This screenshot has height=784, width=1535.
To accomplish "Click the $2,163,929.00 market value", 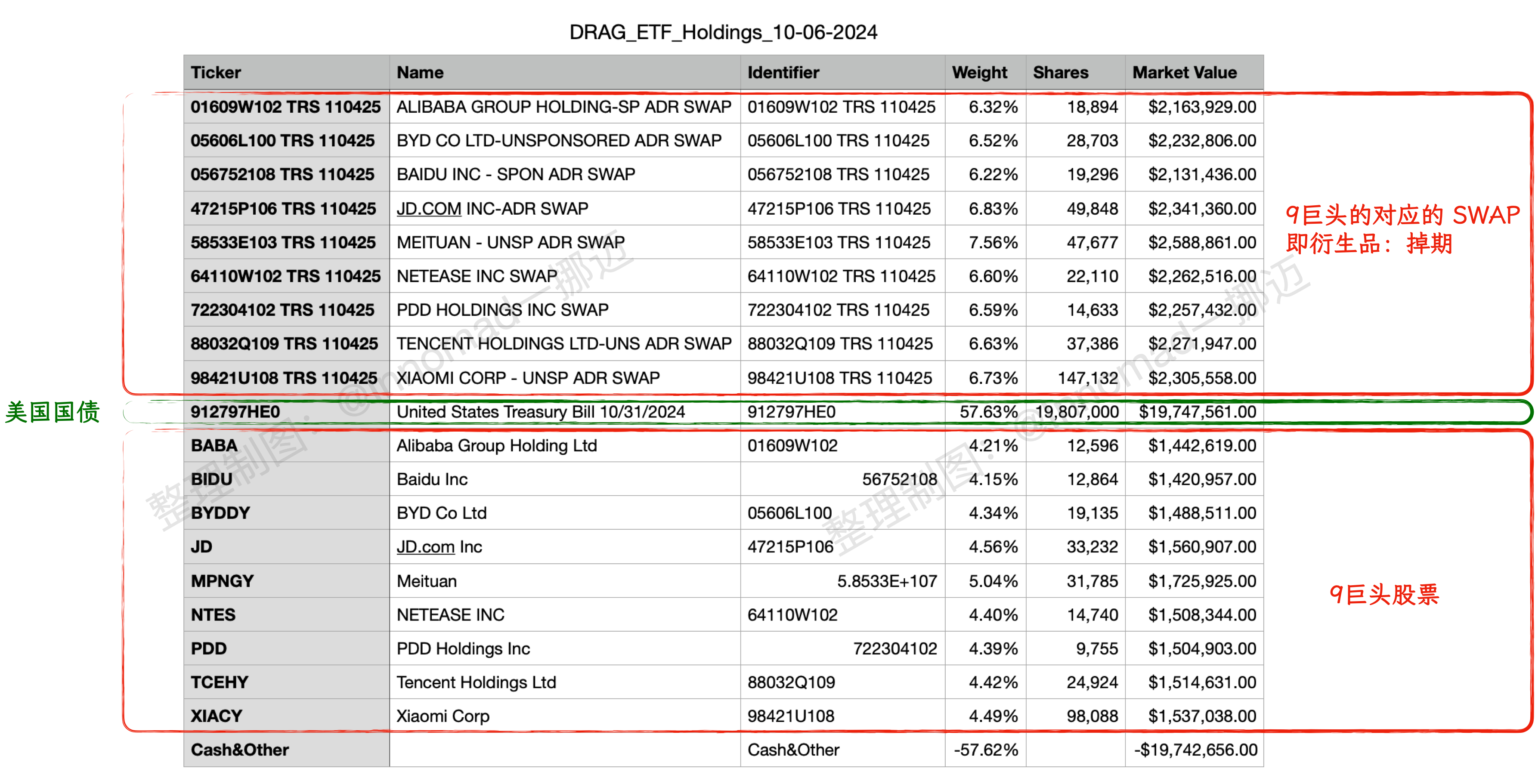I will (1202, 107).
